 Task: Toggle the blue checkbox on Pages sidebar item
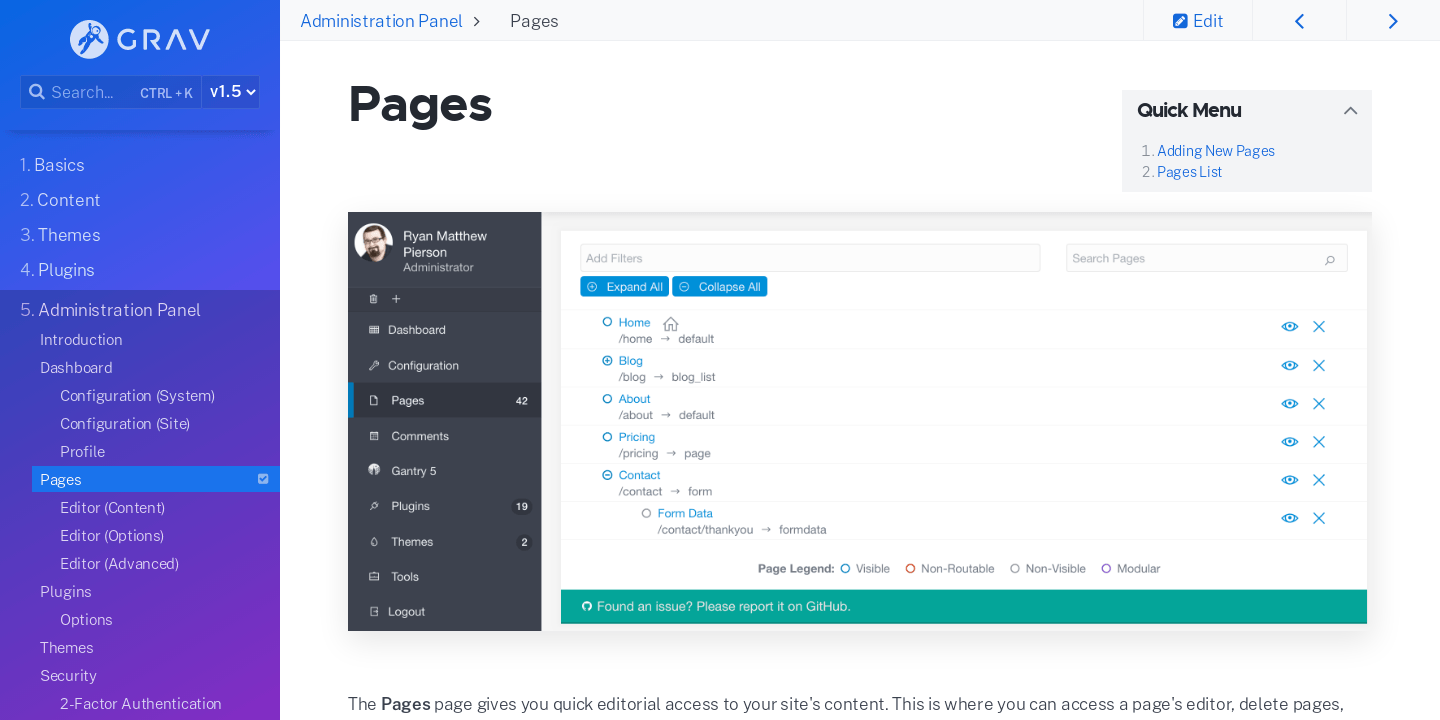[x=263, y=479]
